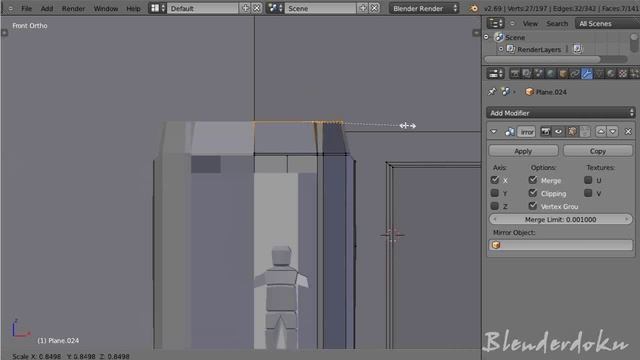This screenshot has height=360, width=640.
Task: Open the Add menu
Action: click(x=47, y=8)
